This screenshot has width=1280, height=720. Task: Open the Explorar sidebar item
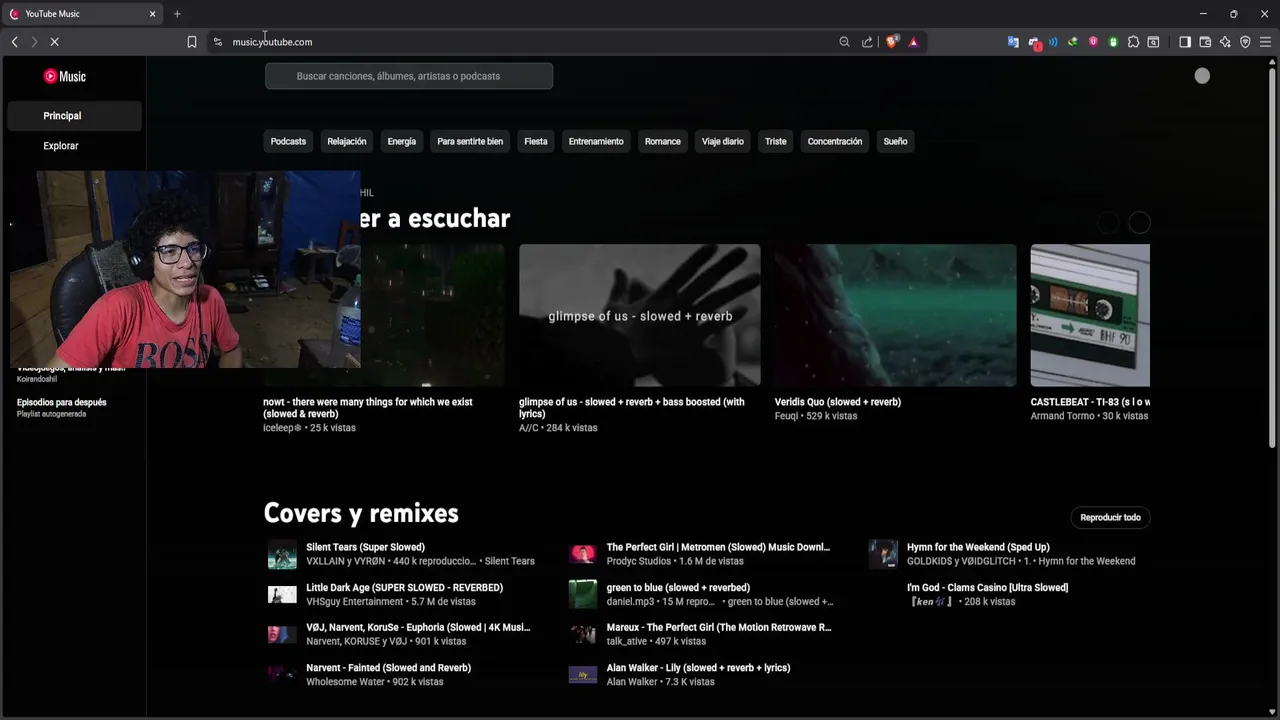pos(73,146)
